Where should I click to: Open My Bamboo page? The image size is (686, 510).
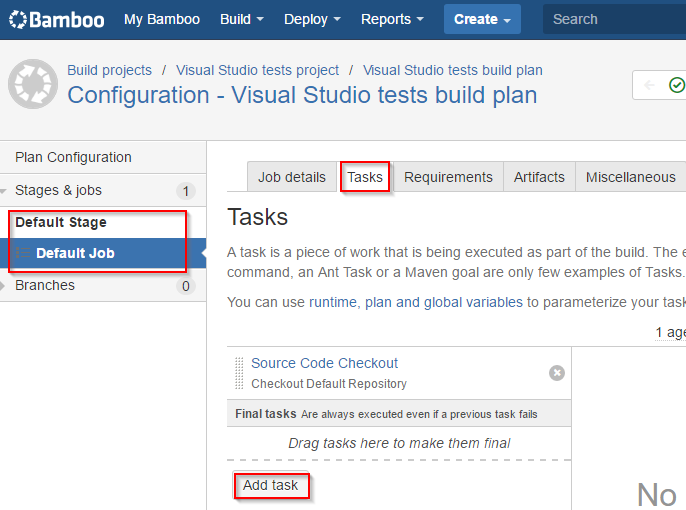(x=162, y=19)
